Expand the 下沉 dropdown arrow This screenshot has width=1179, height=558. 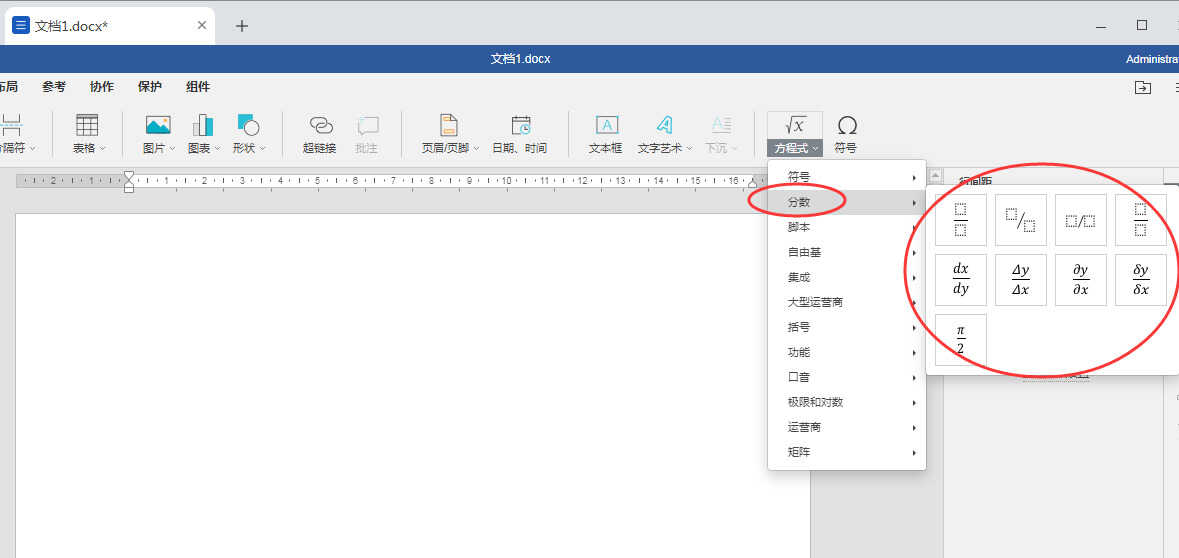tap(735, 149)
